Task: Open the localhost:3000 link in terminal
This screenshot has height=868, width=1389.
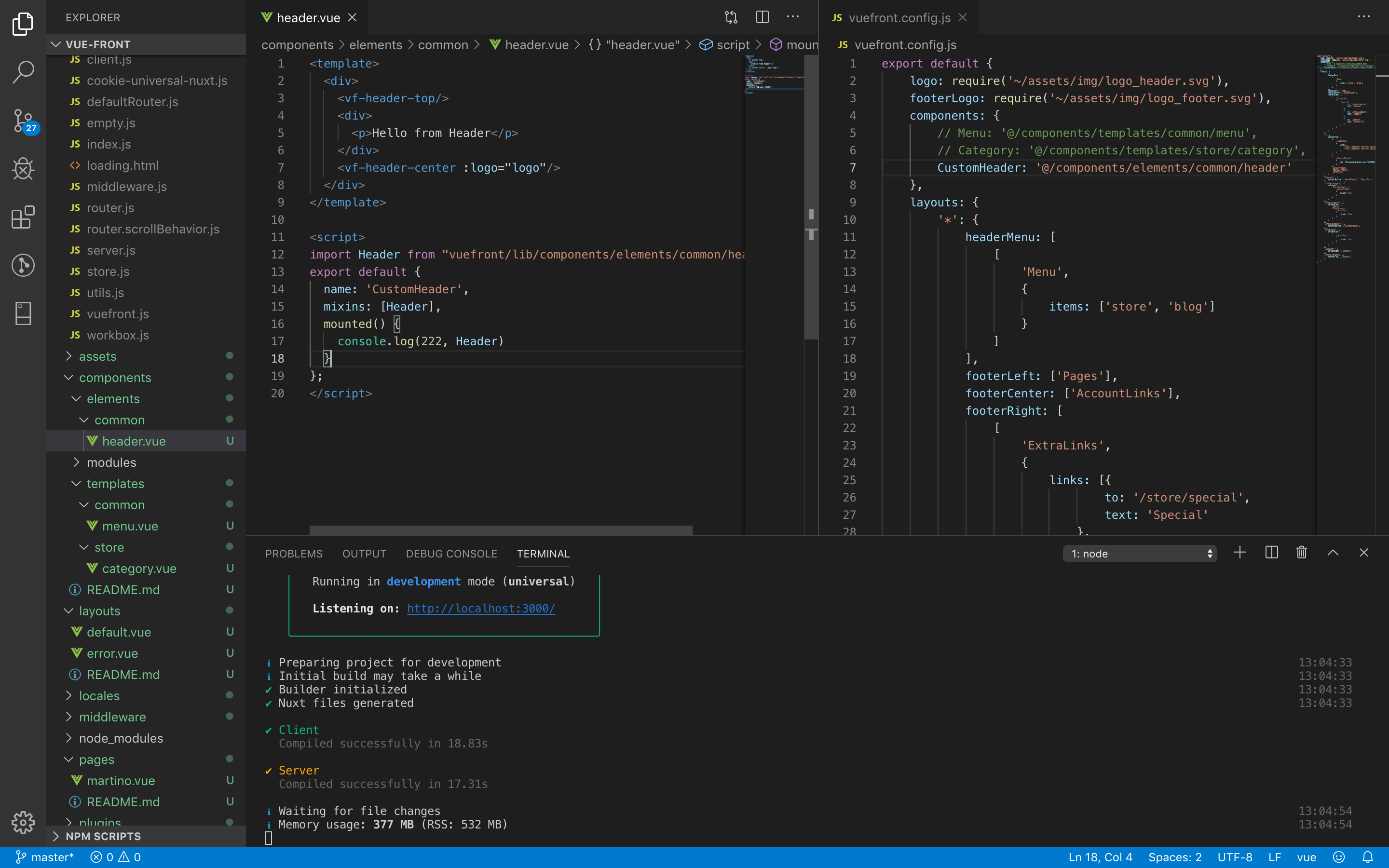Action: coord(480,609)
